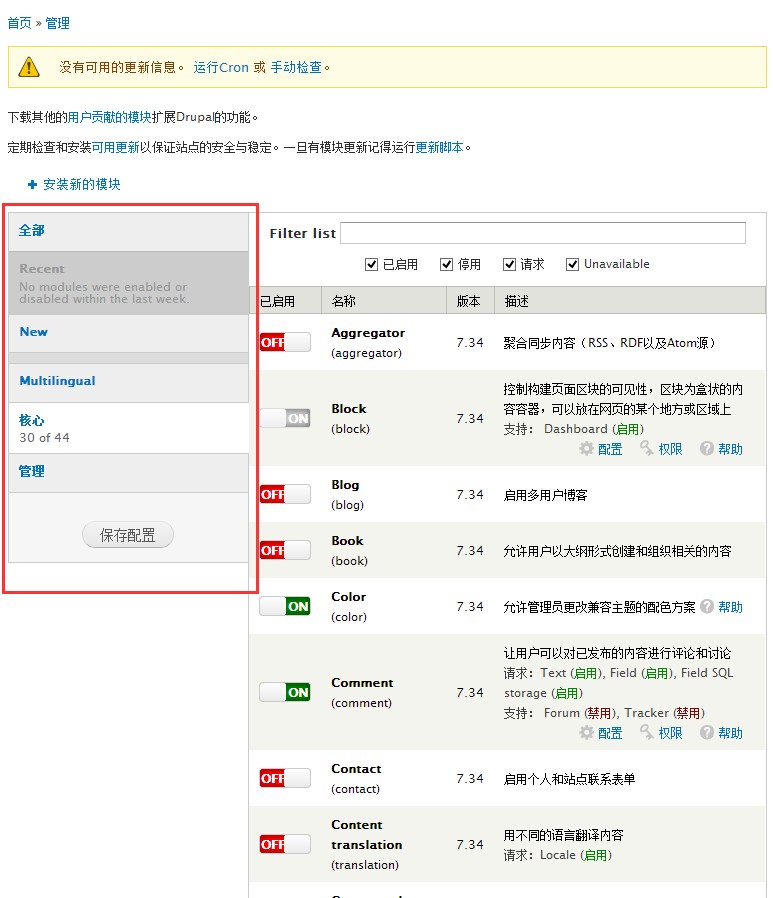The image size is (774, 898).
Task: Click the plus icon beside 安装新的模块
Action: (x=32, y=184)
